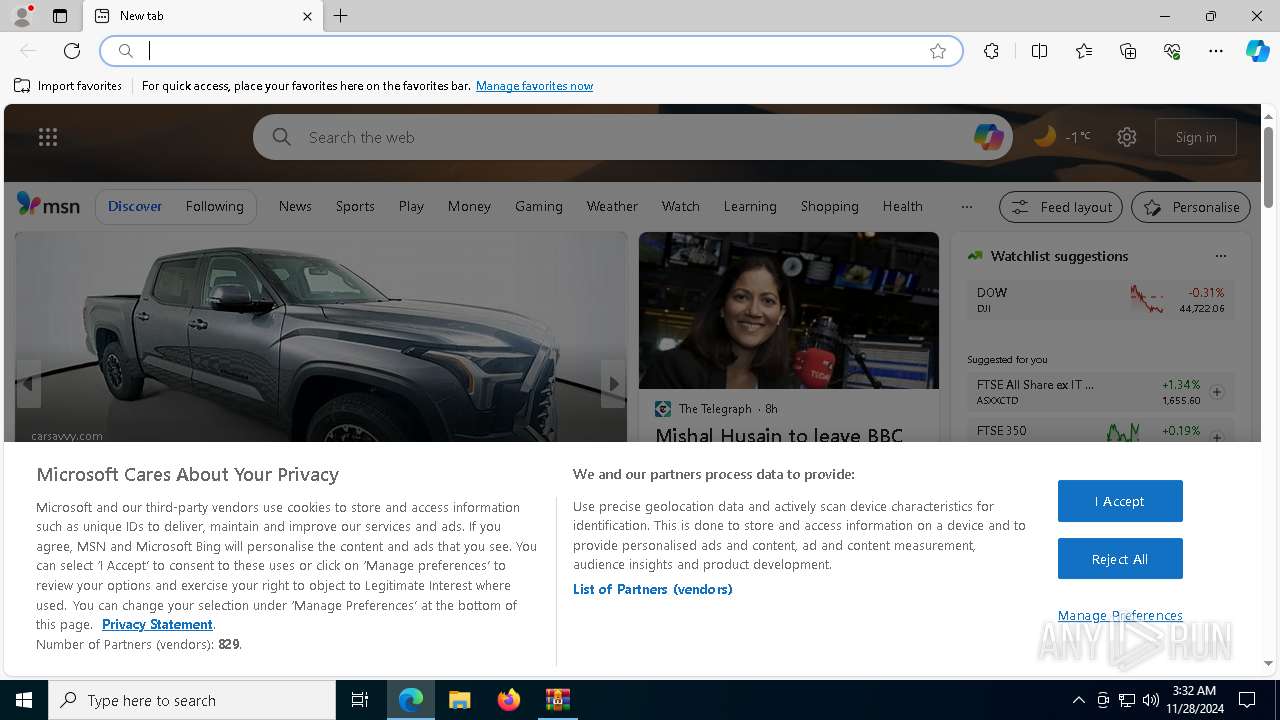The height and width of the screenshot is (720, 1280).
Task: Add FTSE 350 to watchlist
Action: (x=1217, y=436)
